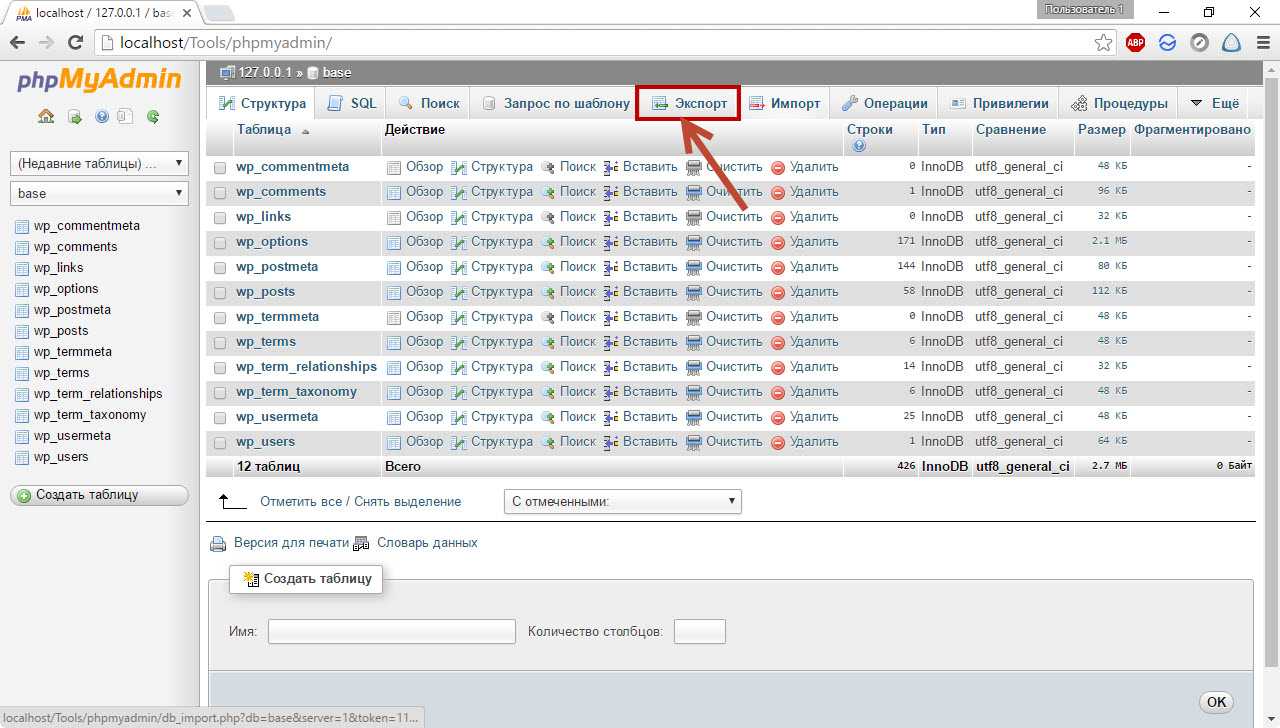The height and width of the screenshot is (728, 1280).
Task: Open the Импорт tab
Action: [785, 103]
